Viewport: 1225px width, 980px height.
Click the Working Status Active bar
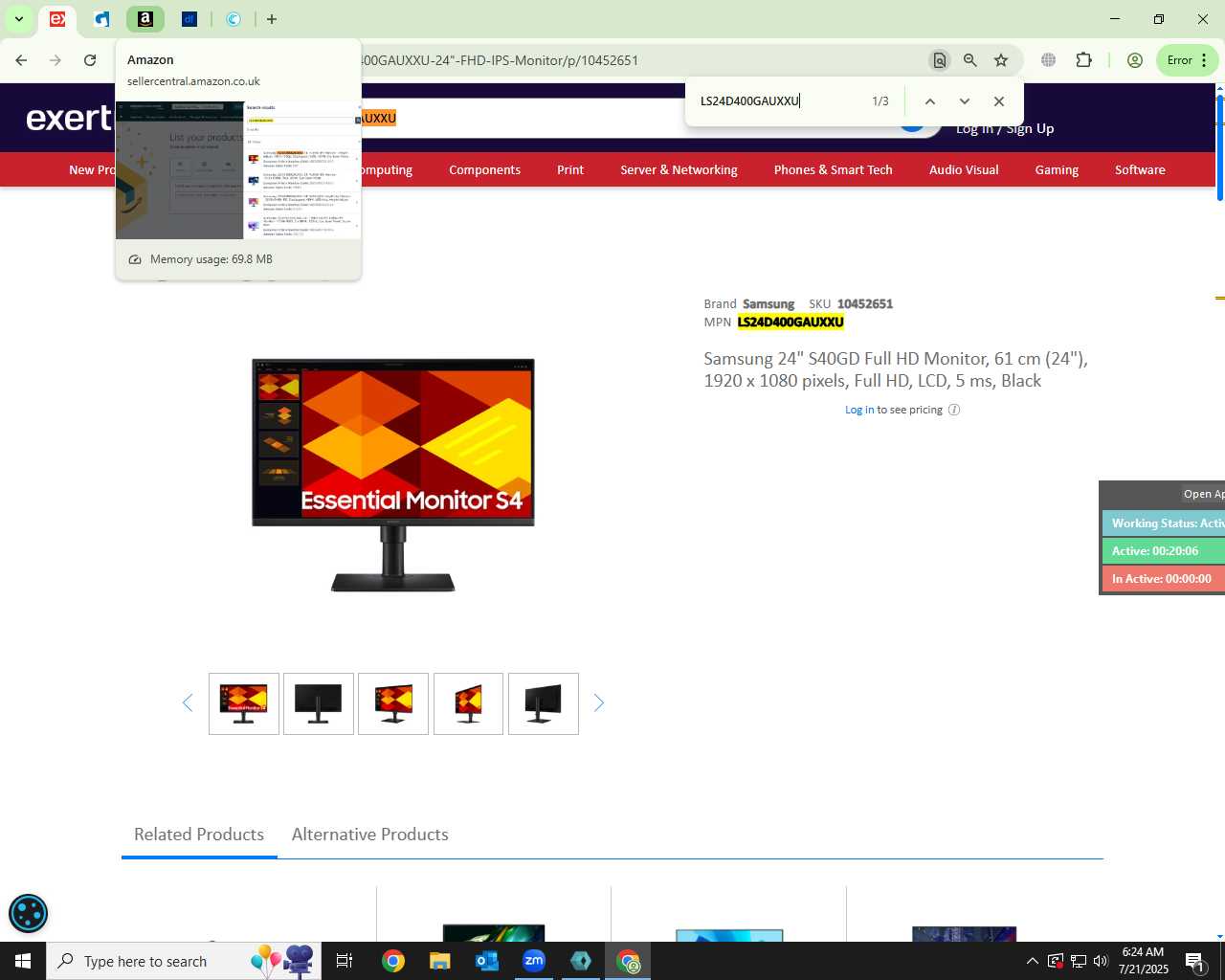[1164, 523]
